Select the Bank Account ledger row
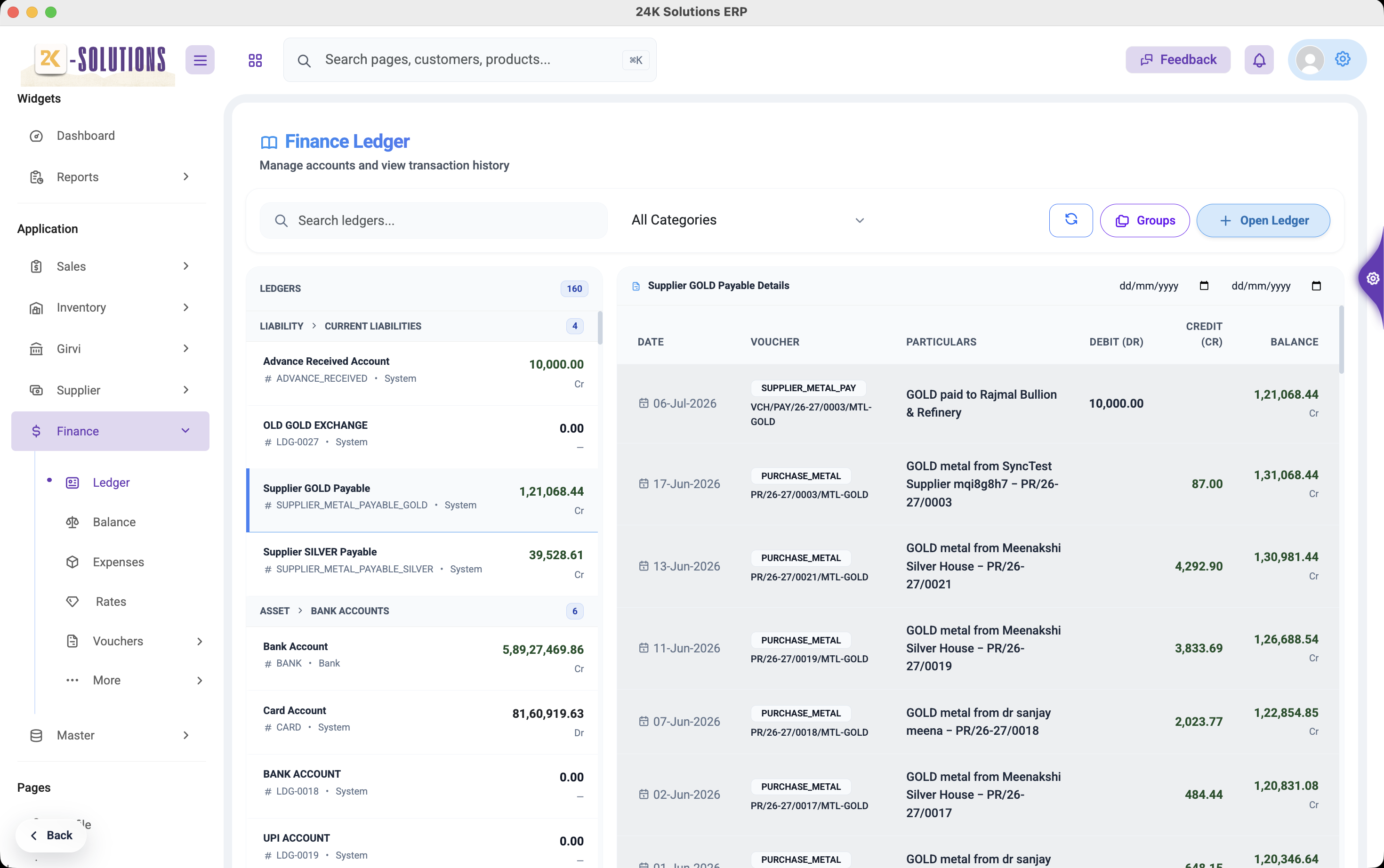 [422, 659]
